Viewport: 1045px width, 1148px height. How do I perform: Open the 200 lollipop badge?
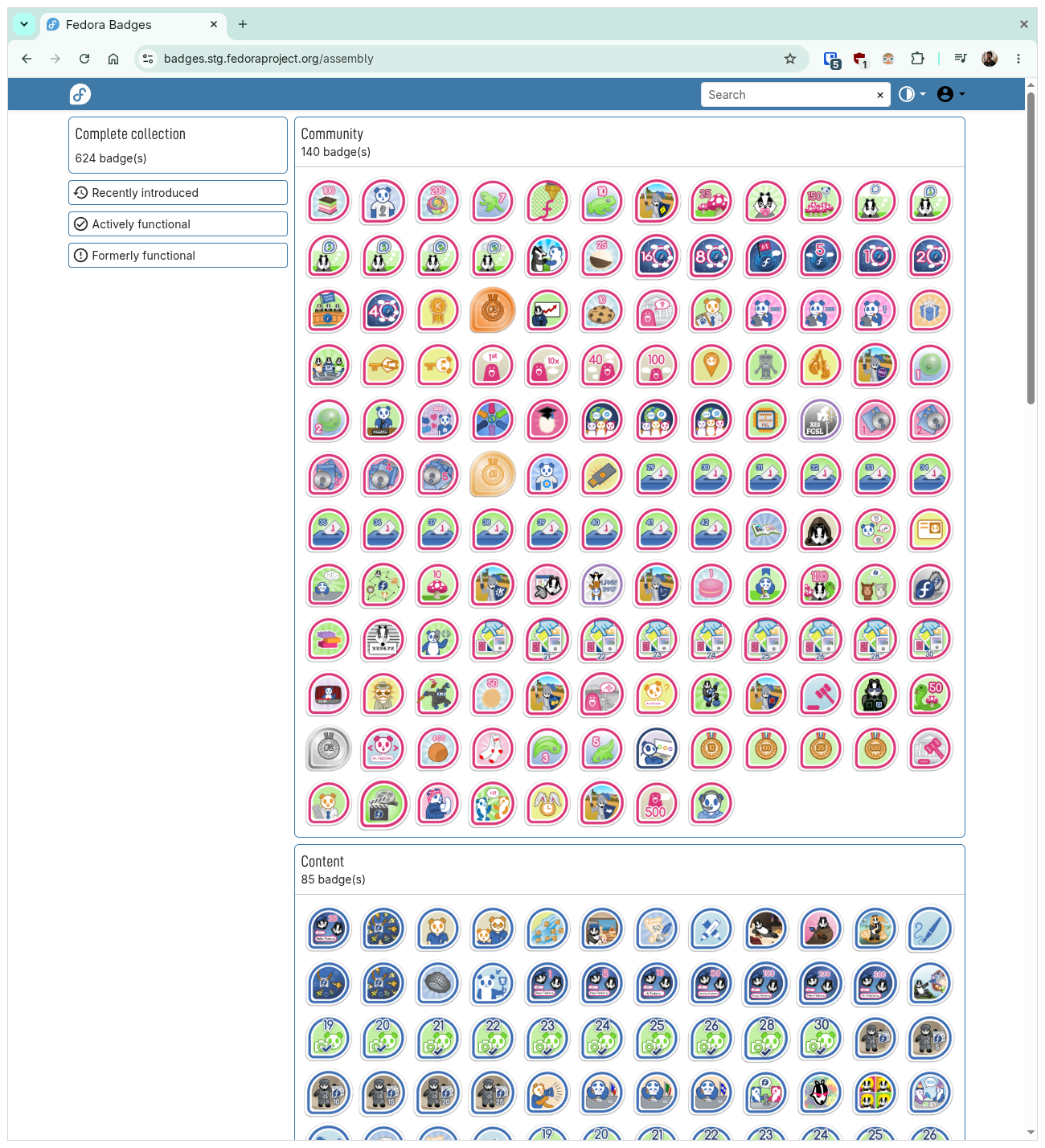(438, 201)
